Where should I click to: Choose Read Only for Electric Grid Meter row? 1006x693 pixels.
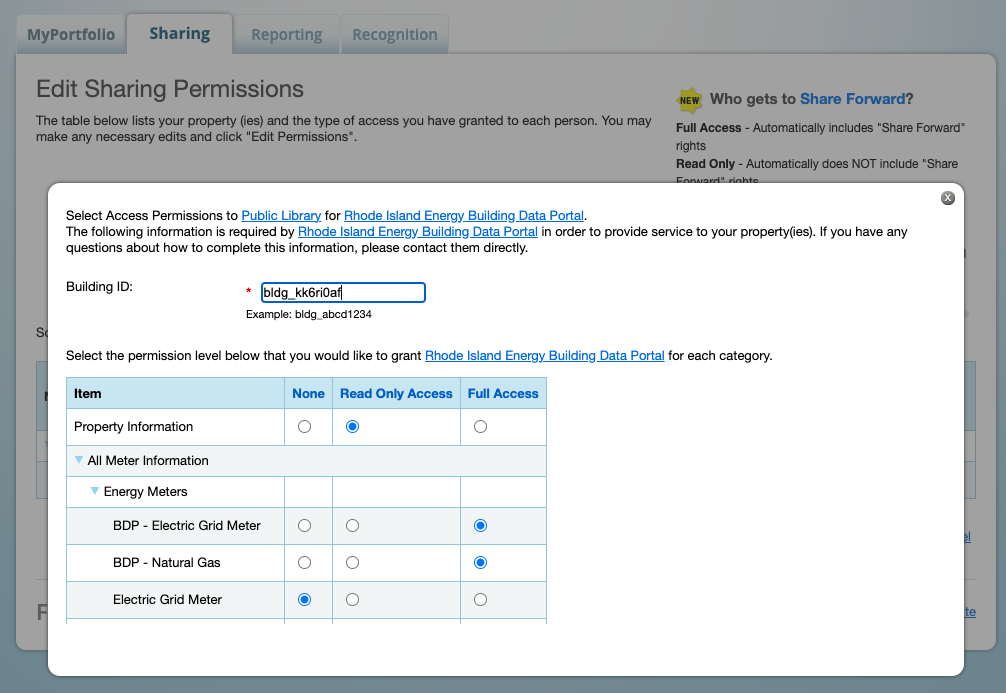[x=352, y=599]
